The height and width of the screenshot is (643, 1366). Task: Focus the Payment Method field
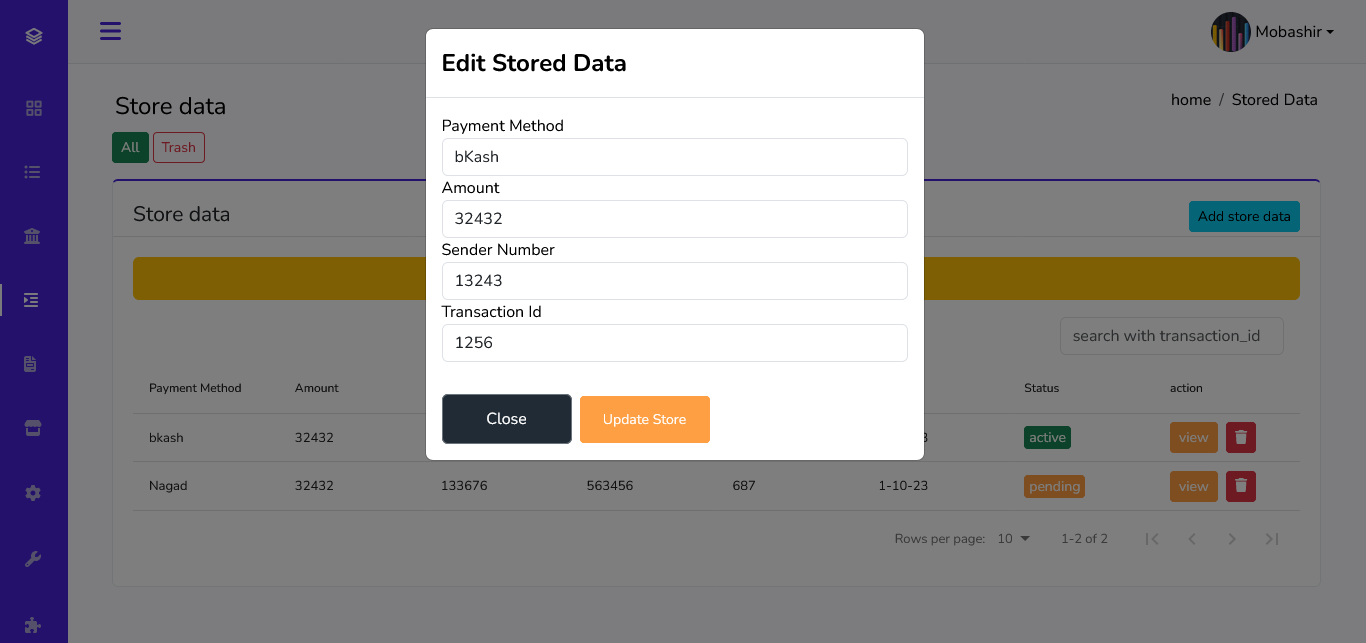click(x=674, y=157)
